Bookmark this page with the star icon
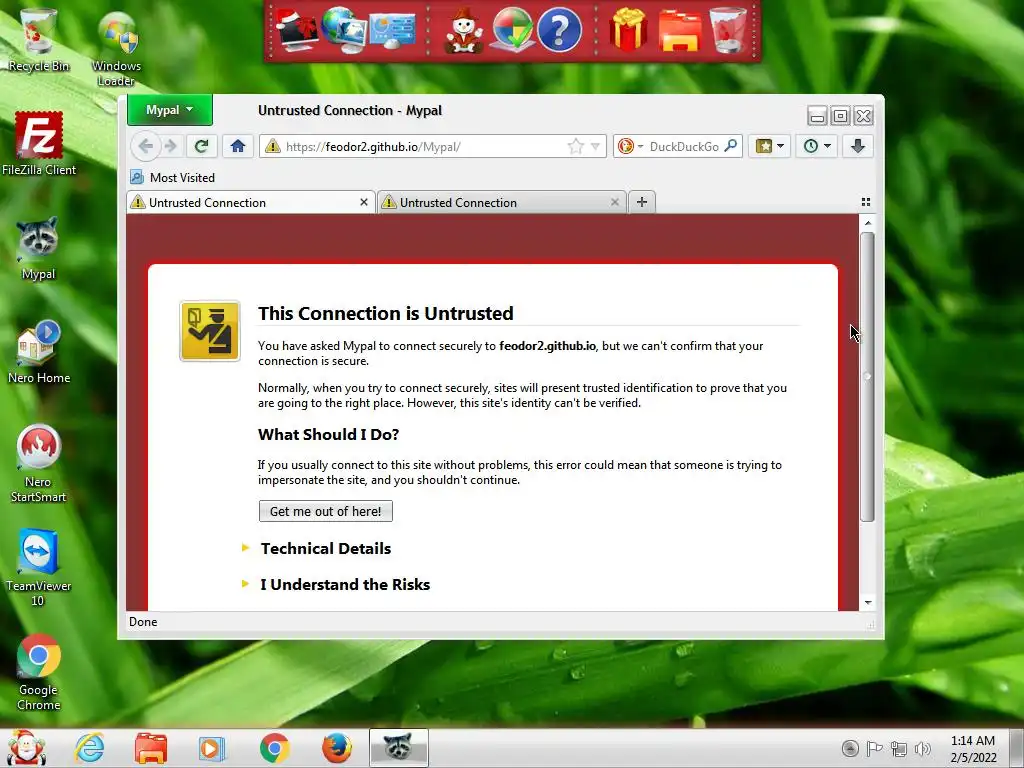This screenshot has height=768, width=1024. click(x=575, y=146)
